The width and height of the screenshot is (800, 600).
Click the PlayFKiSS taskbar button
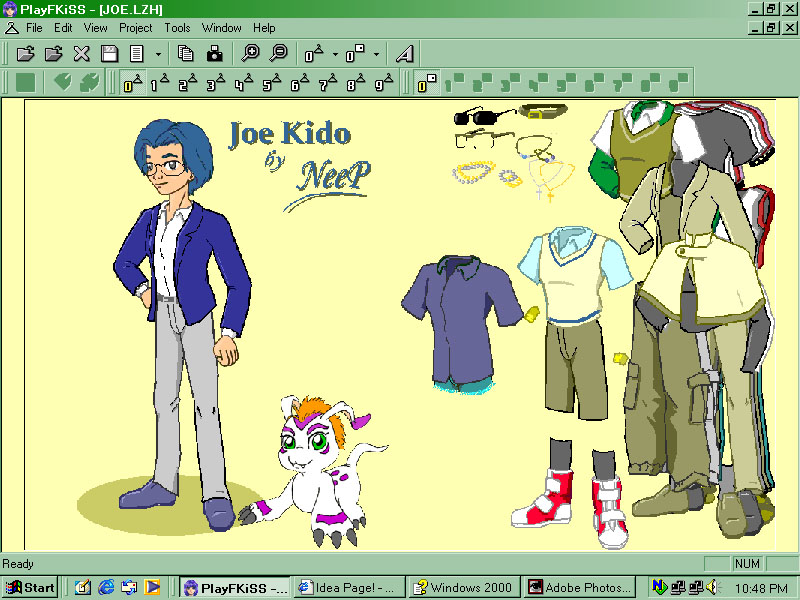pyautogui.click(x=235, y=588)
